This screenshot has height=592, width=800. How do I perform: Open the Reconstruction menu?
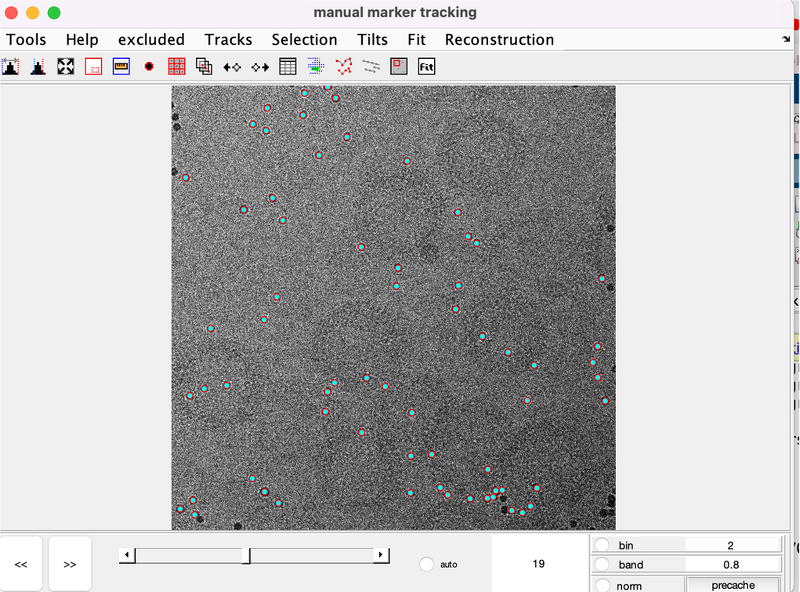click(499, 40)
